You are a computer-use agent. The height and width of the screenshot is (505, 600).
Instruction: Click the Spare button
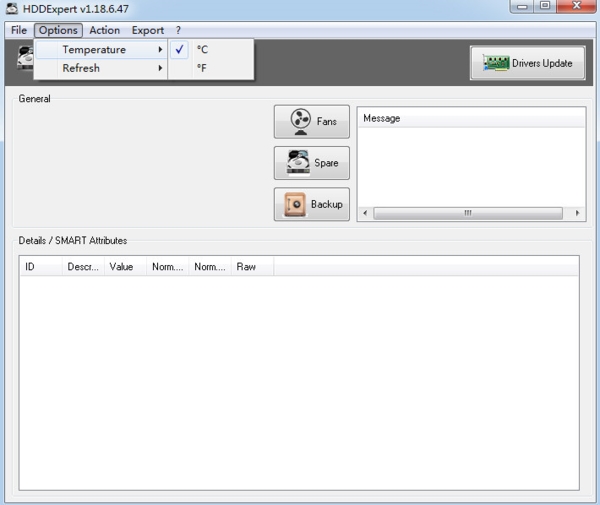[x=312, y=163]
